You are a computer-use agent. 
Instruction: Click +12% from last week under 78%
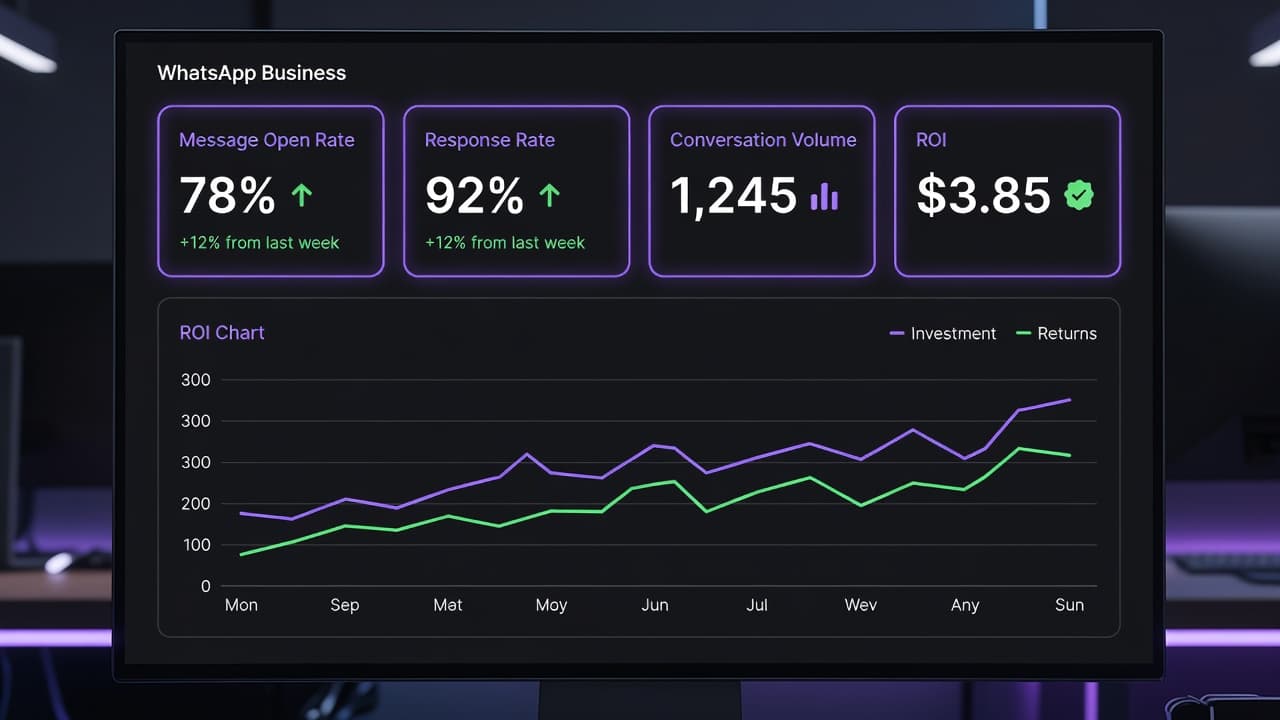tap(259, 243)
